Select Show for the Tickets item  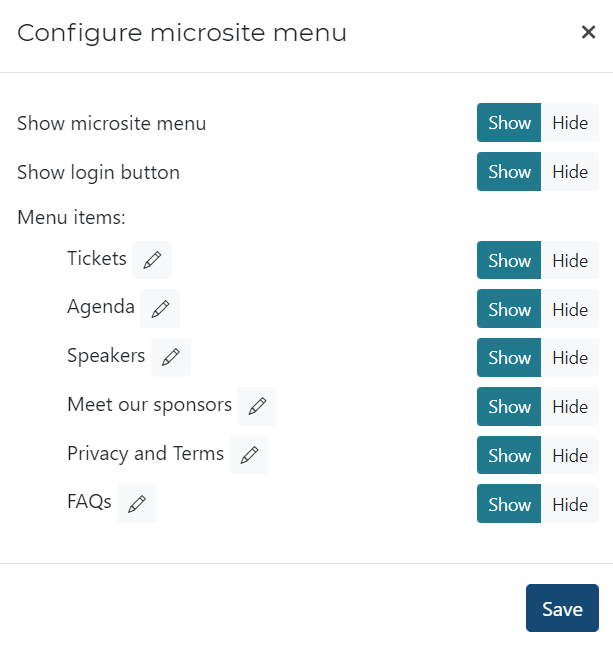(x=509, y=261)
